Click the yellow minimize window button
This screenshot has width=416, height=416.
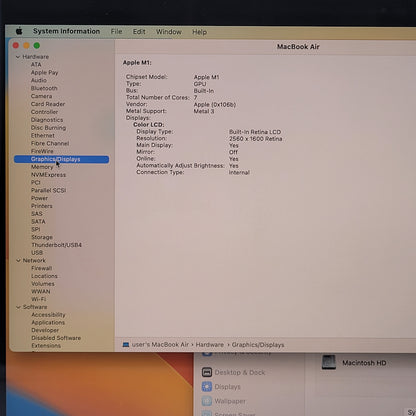click(26, 46)
